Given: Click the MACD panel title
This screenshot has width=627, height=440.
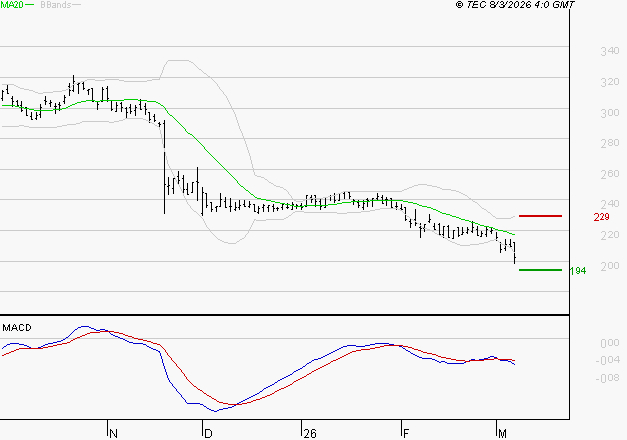Looking at the screenshot, I should 17,328.
